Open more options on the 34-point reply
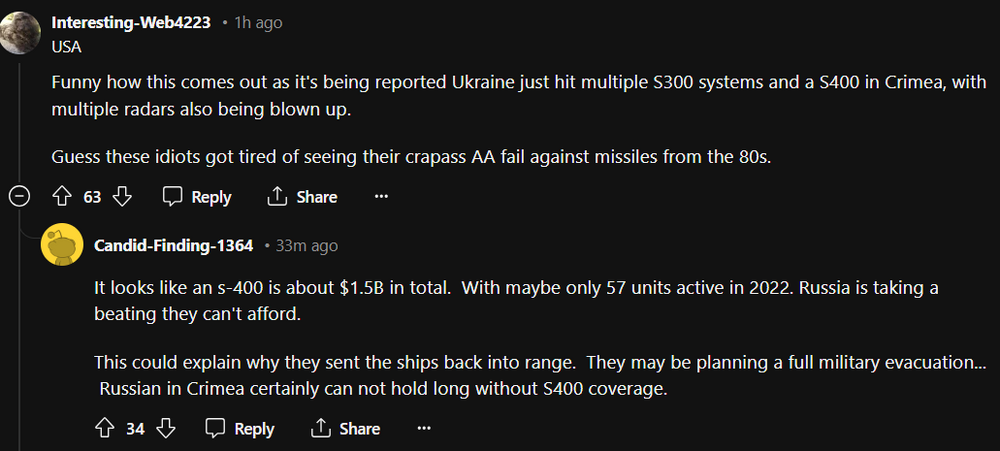Image resolution: width=1000 pixels, height=451 pixels. [x=424, y=429]
